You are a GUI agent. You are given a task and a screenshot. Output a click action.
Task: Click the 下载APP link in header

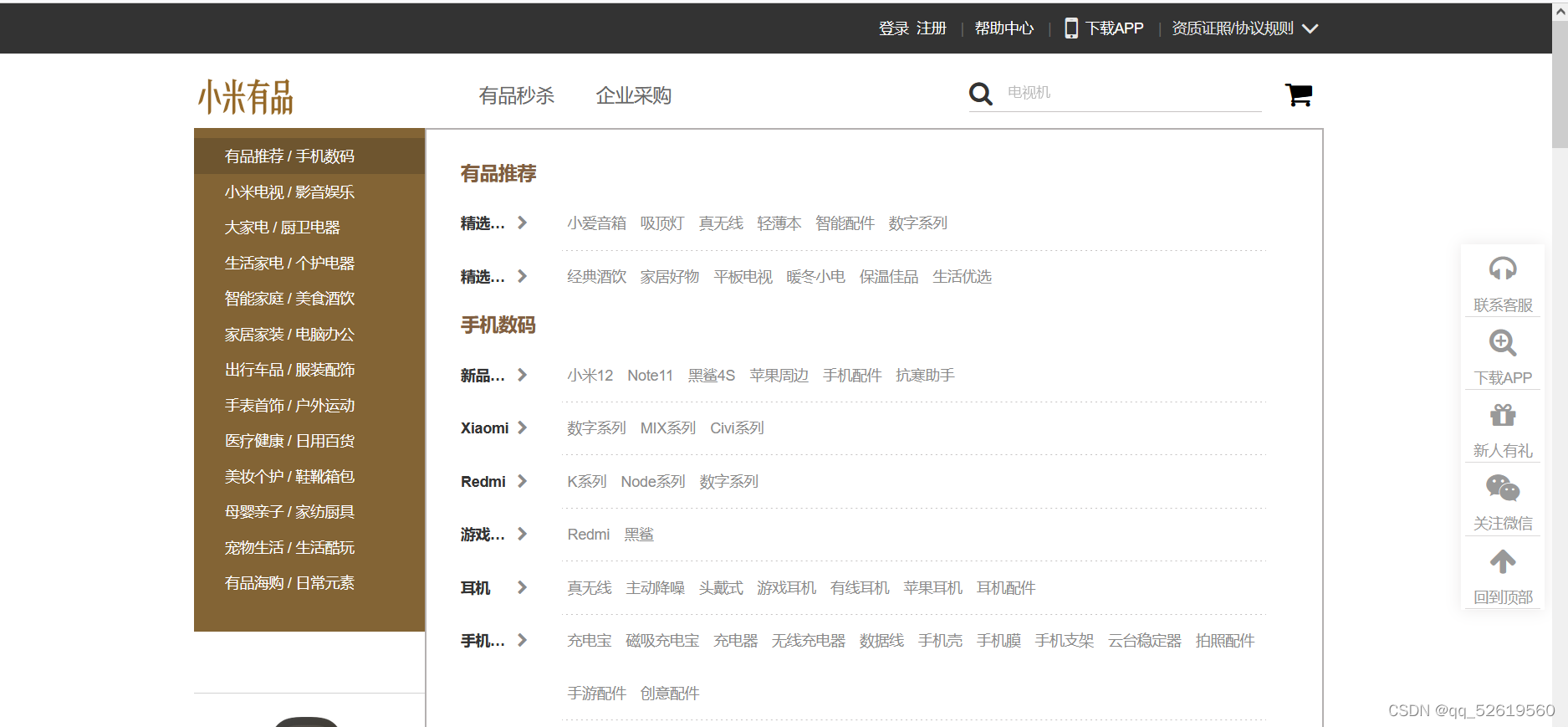click(x=1115, y=28)
